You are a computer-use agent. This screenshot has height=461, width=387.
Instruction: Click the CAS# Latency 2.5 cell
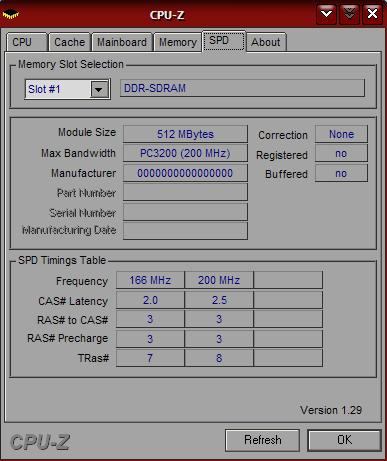[x=219, y=300]
